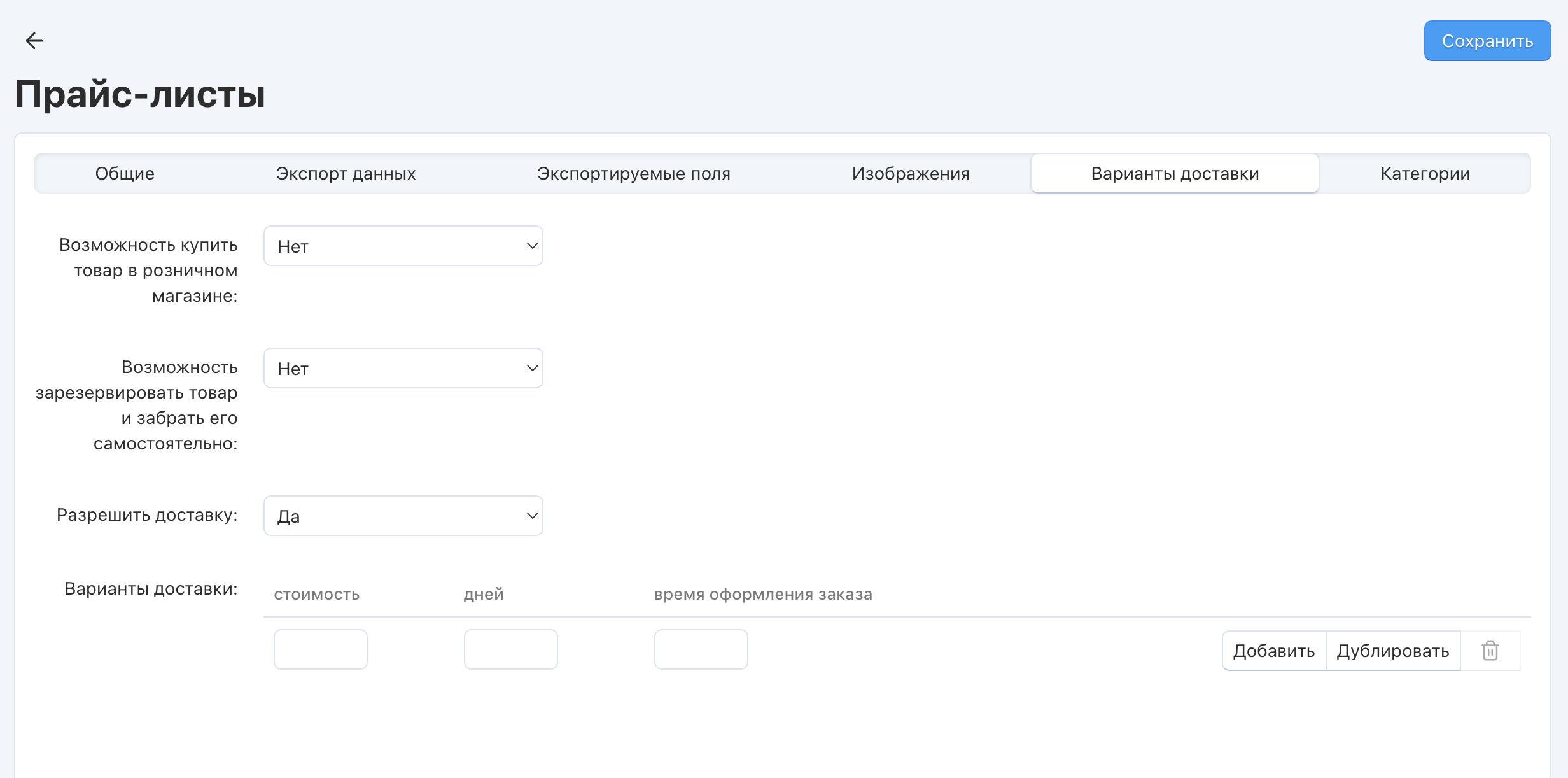
Task: Focus the дней input field
Action: point(510,649)
